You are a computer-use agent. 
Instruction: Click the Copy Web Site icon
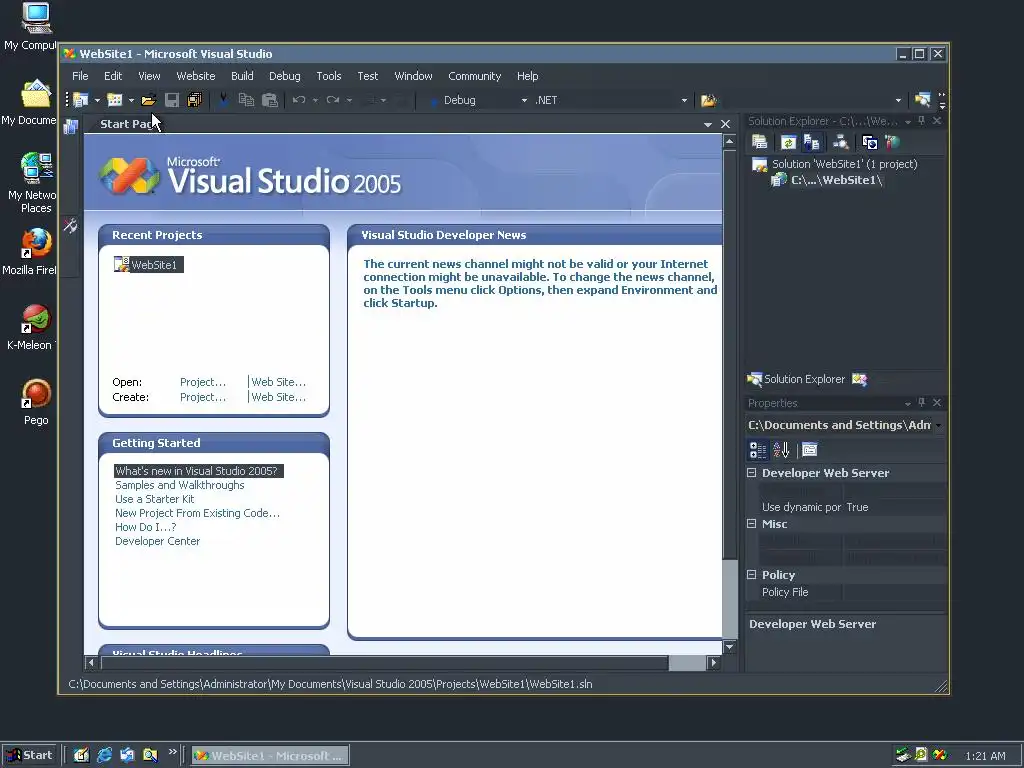(870, 142)
